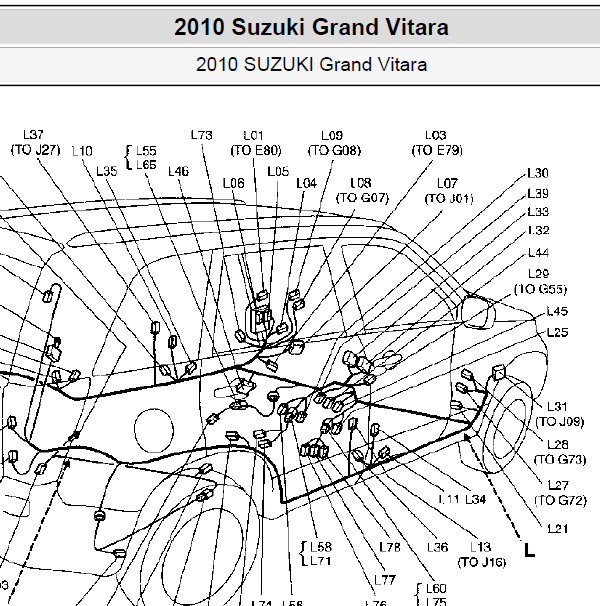
Task: Click connector label L21
Action: coord(558,528)
